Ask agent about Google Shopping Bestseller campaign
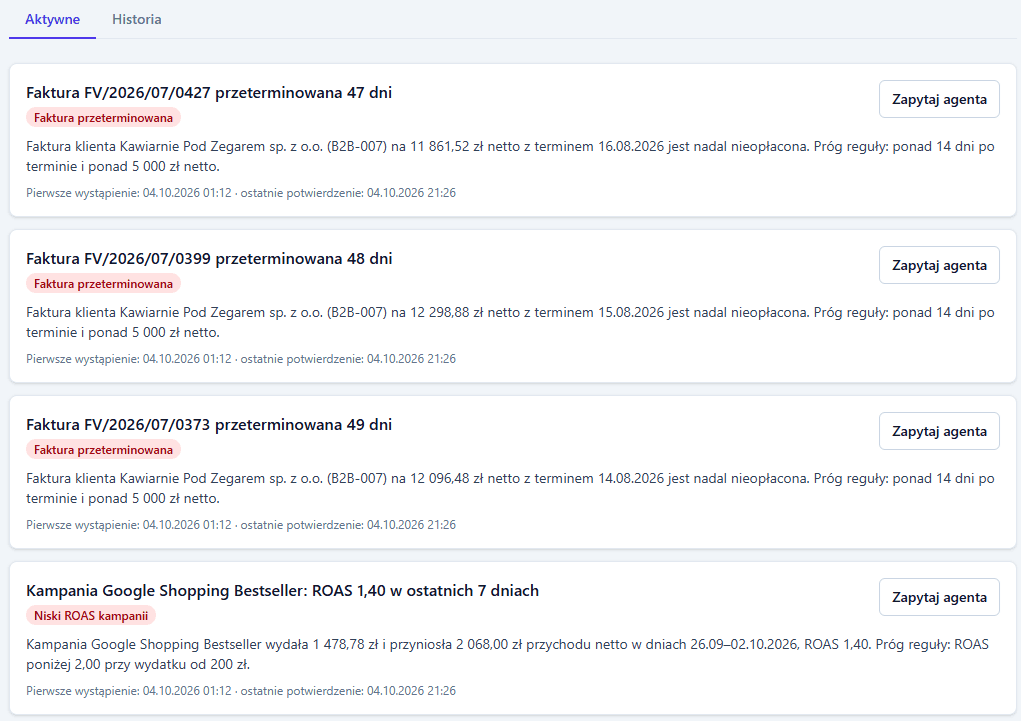This screenshot has width=1021, height=721. pyautogui.click(x=939, y=597)
